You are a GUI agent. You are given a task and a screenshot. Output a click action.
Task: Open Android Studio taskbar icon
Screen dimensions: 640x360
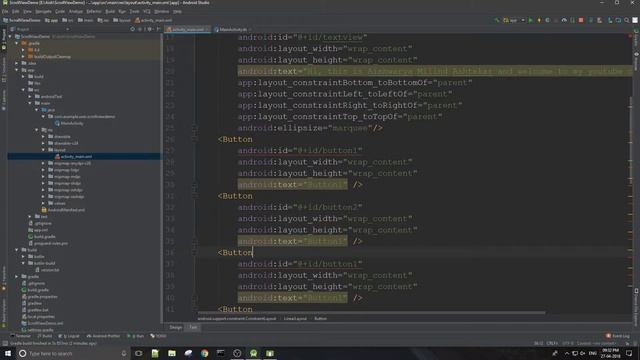pos(253,353)
